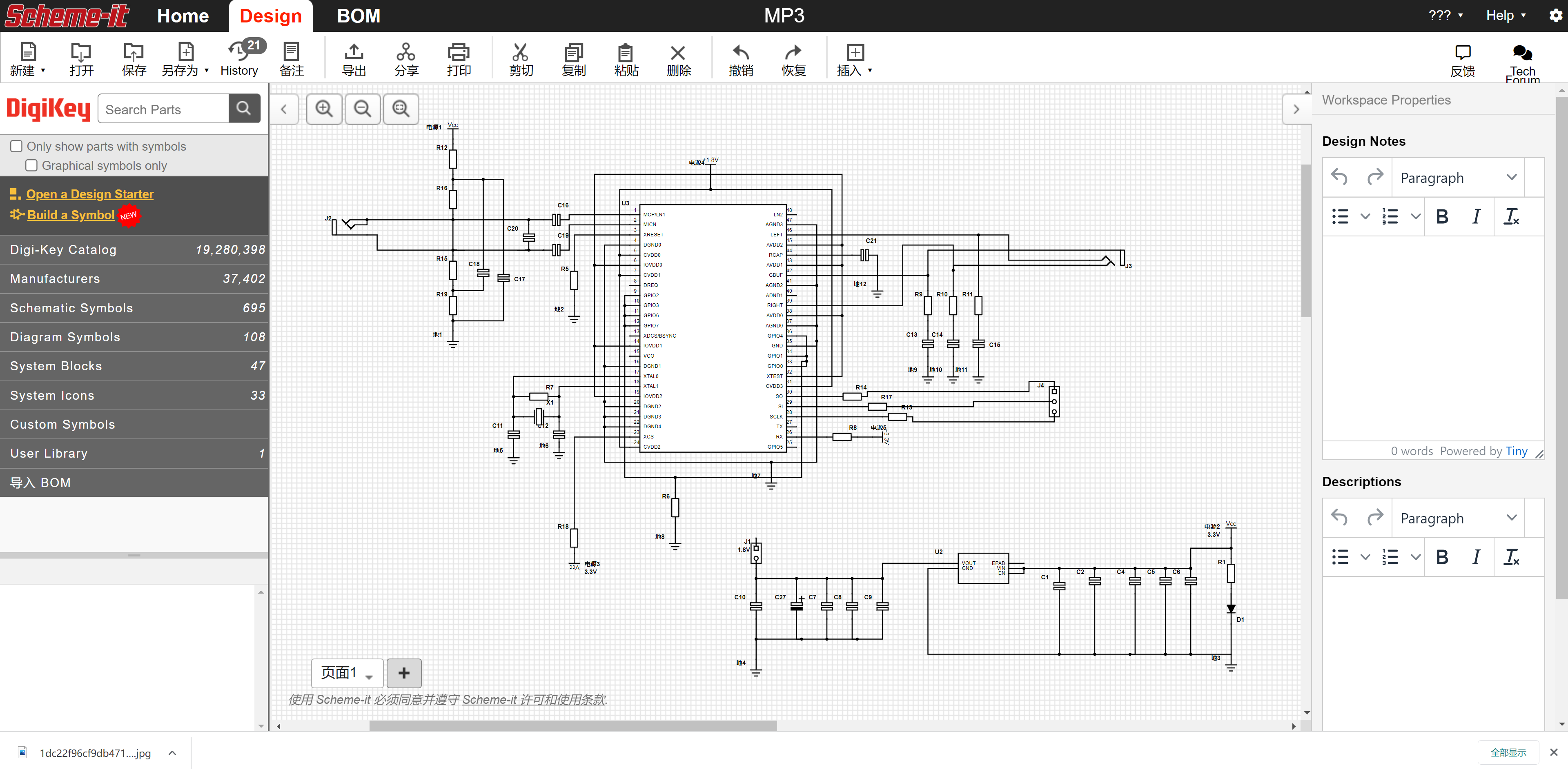
Task: Undo in the Descriptions editor
Action: point(1340,518)
